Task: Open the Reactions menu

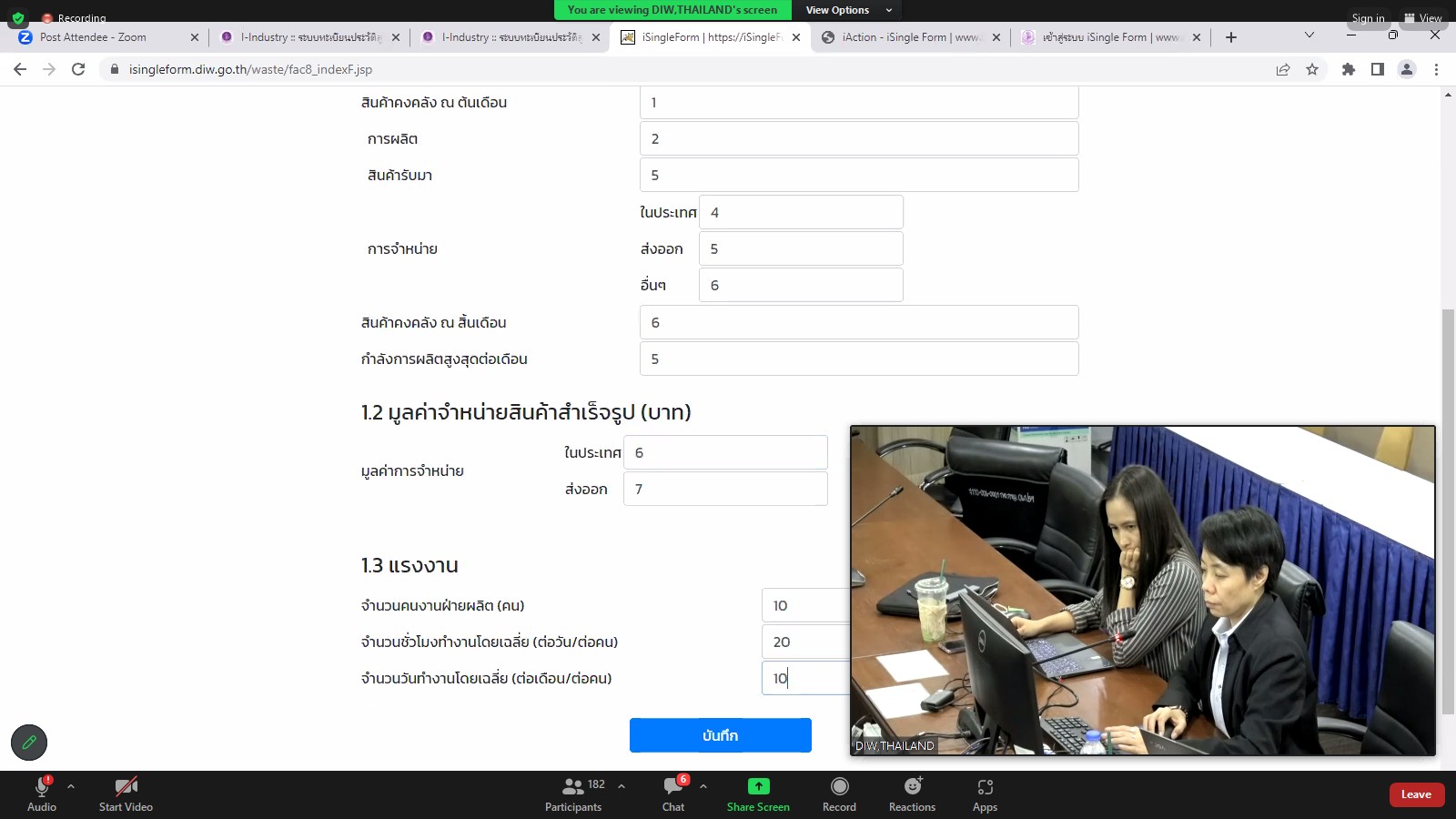Action: [913, 794]
